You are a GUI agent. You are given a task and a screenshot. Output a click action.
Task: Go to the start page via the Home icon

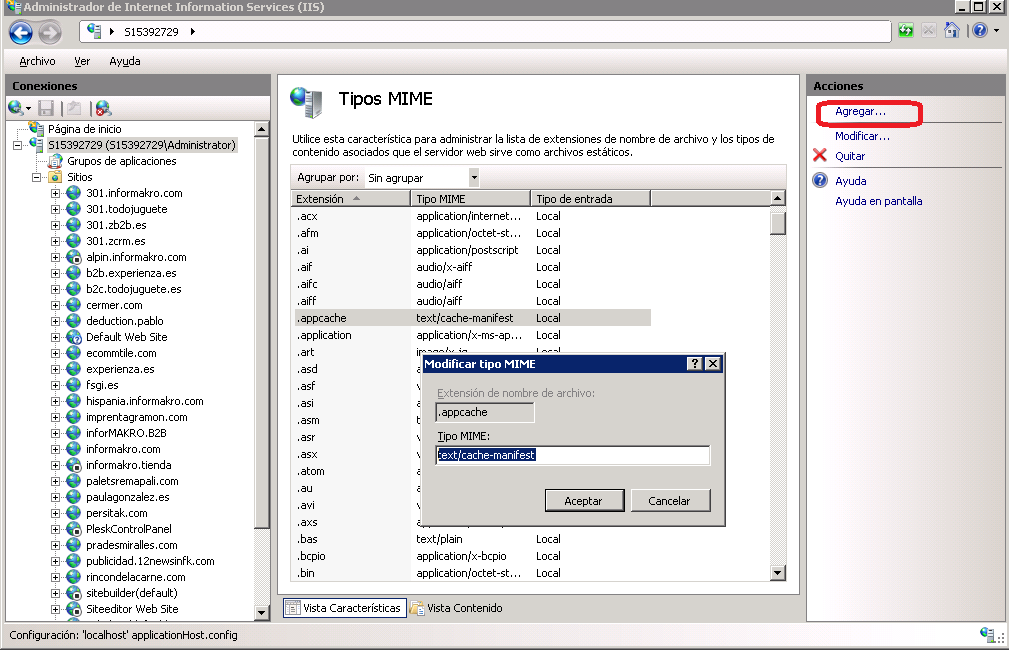click(950, 29)
